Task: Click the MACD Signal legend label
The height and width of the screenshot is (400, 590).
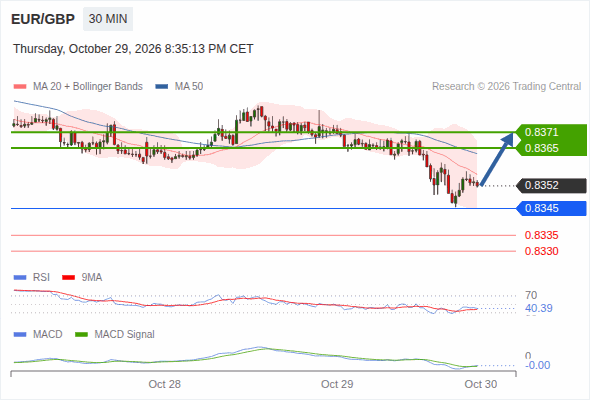Action: pos(125,335)
